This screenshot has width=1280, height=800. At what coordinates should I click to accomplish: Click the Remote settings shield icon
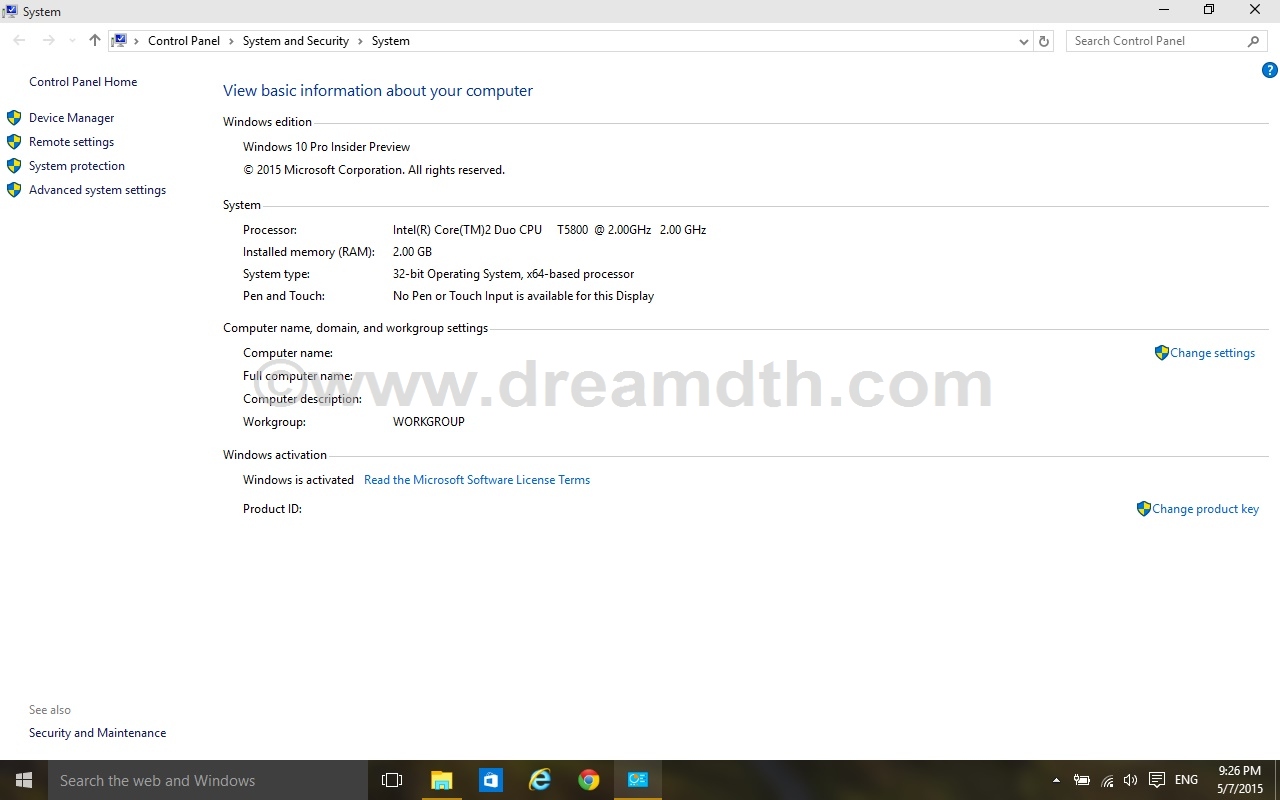pos(14,142)
